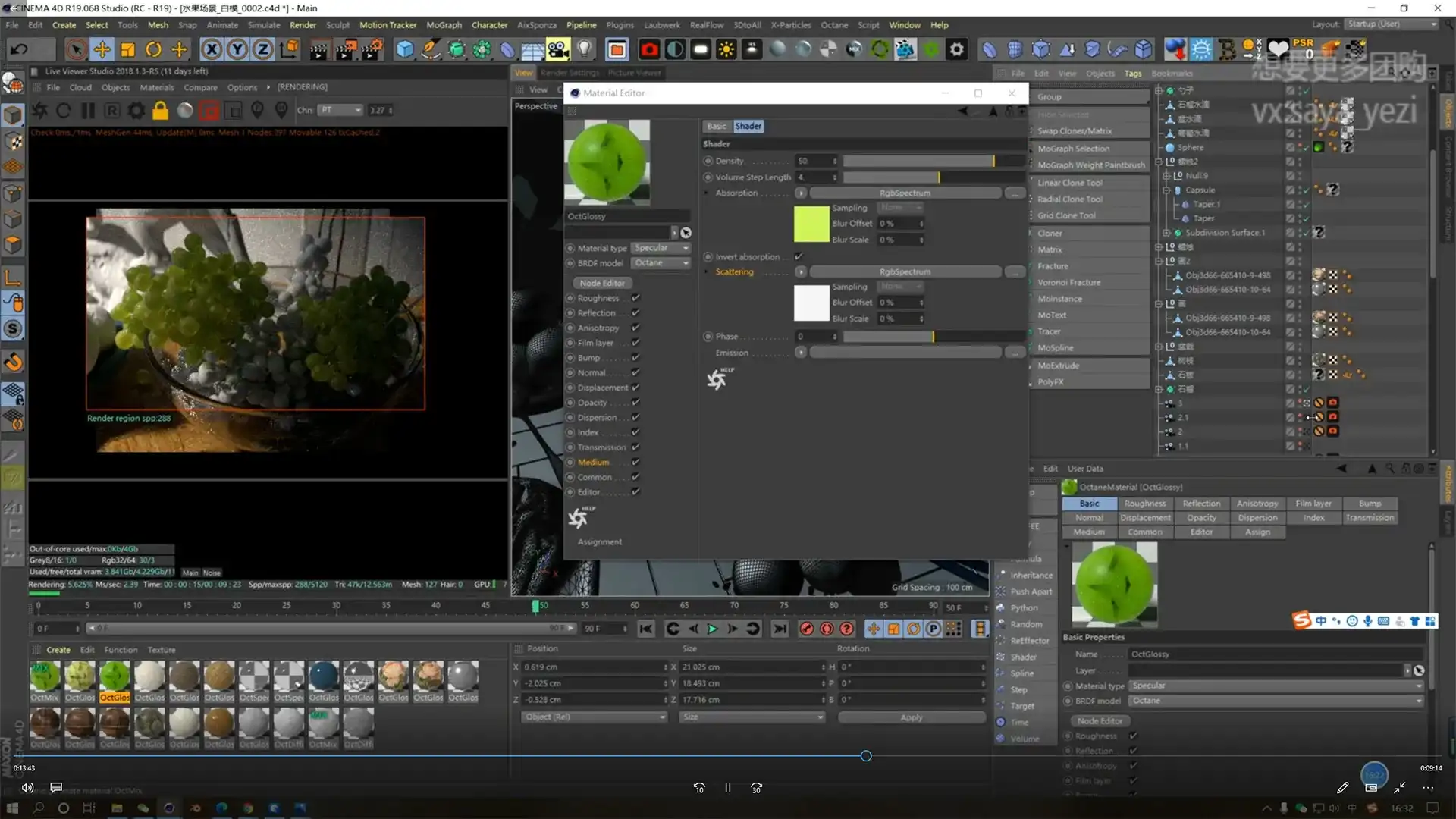1456x819 pixels.
Task: Collapse the Null.9 group in the Object Manager
Action: [1168, 175]
